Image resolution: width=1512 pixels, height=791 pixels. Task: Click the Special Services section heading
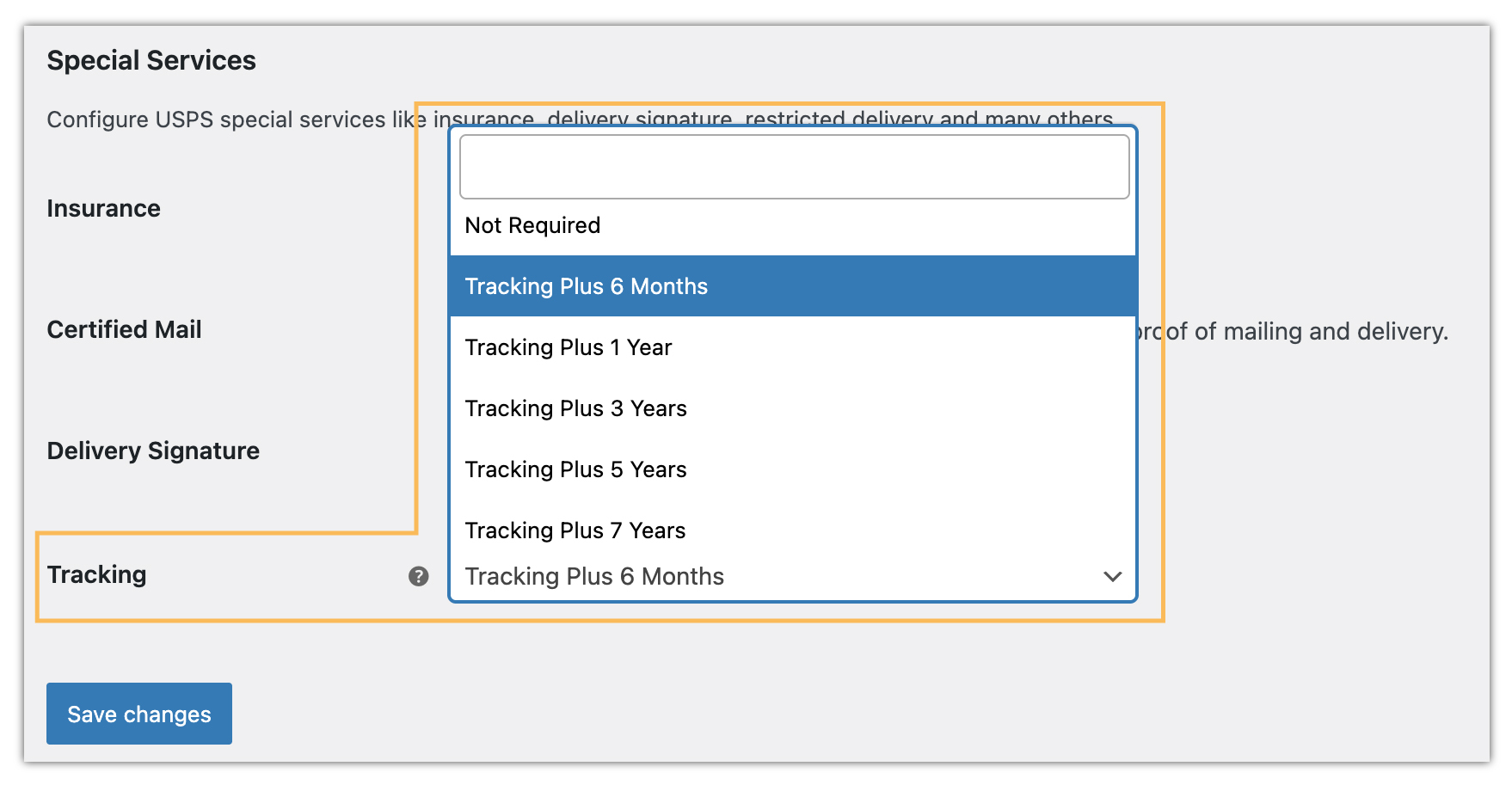click(x=151, y=59)
